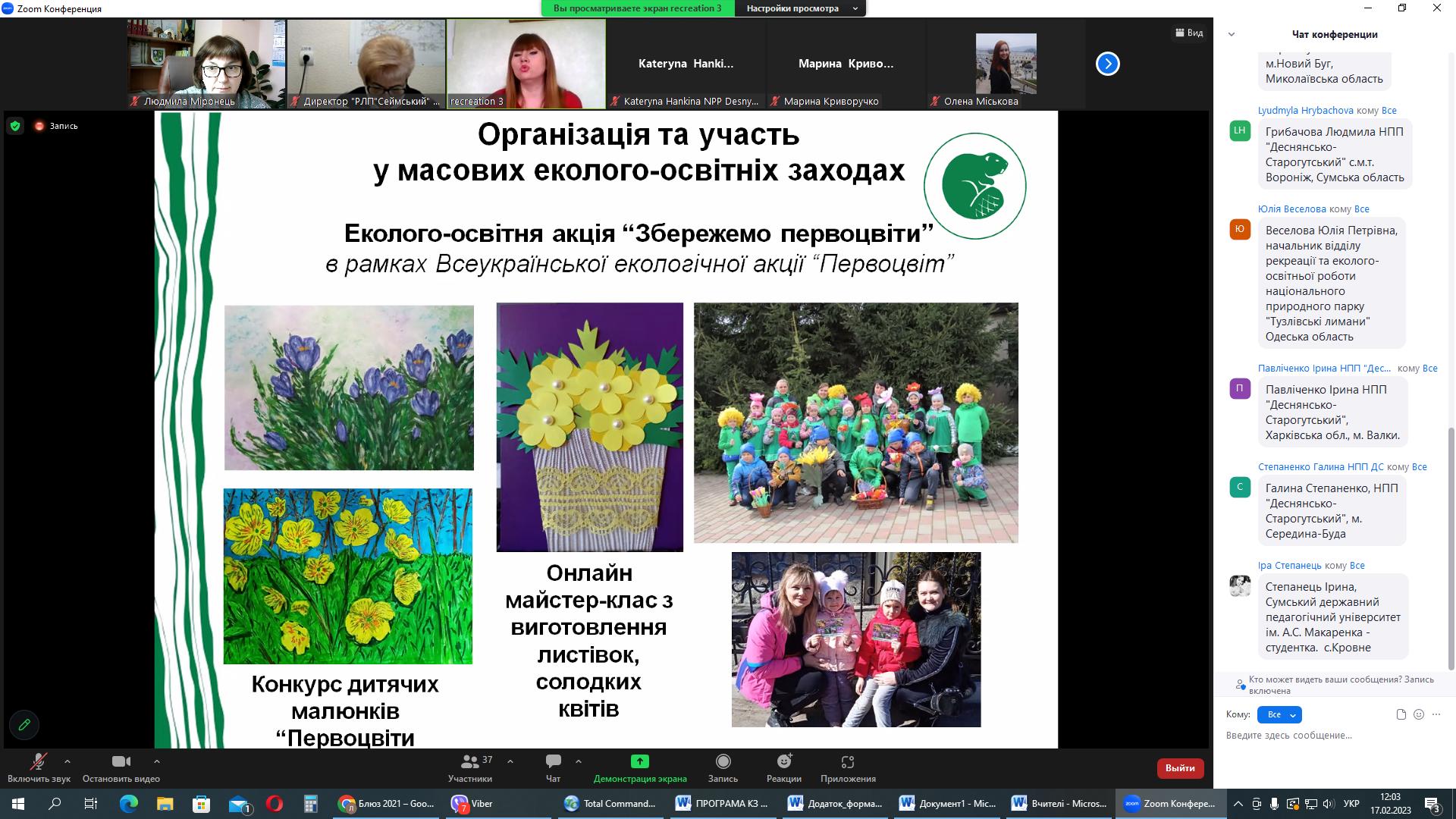Screen dimensions: 1456x819
Task: Show next participants with blue arrow
Action: click(1107, 64)
